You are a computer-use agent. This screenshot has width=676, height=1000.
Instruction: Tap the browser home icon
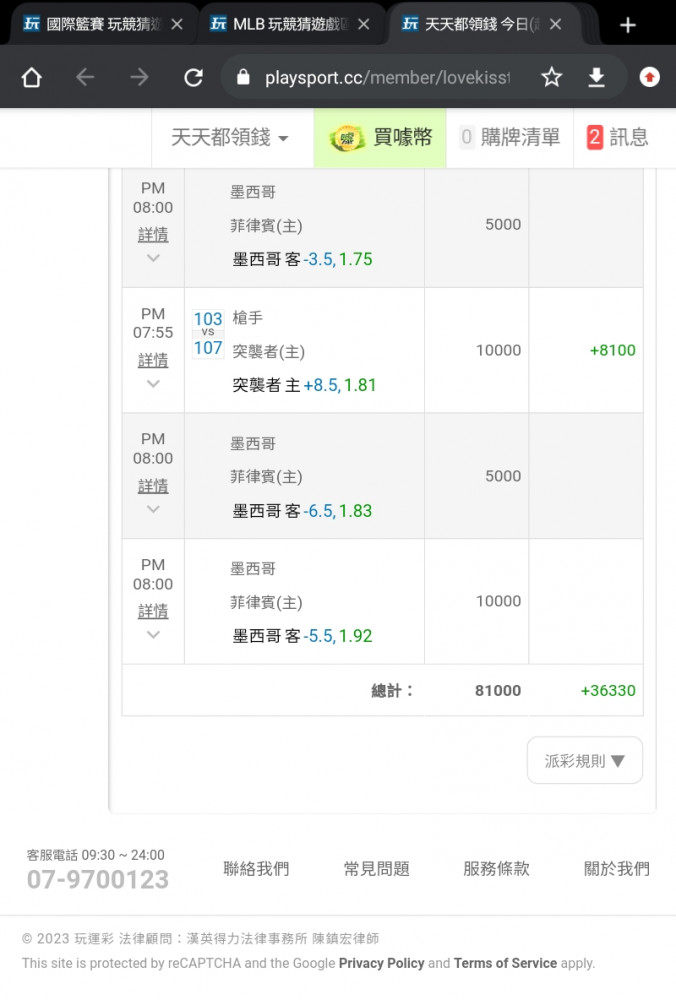coord(32,78)
